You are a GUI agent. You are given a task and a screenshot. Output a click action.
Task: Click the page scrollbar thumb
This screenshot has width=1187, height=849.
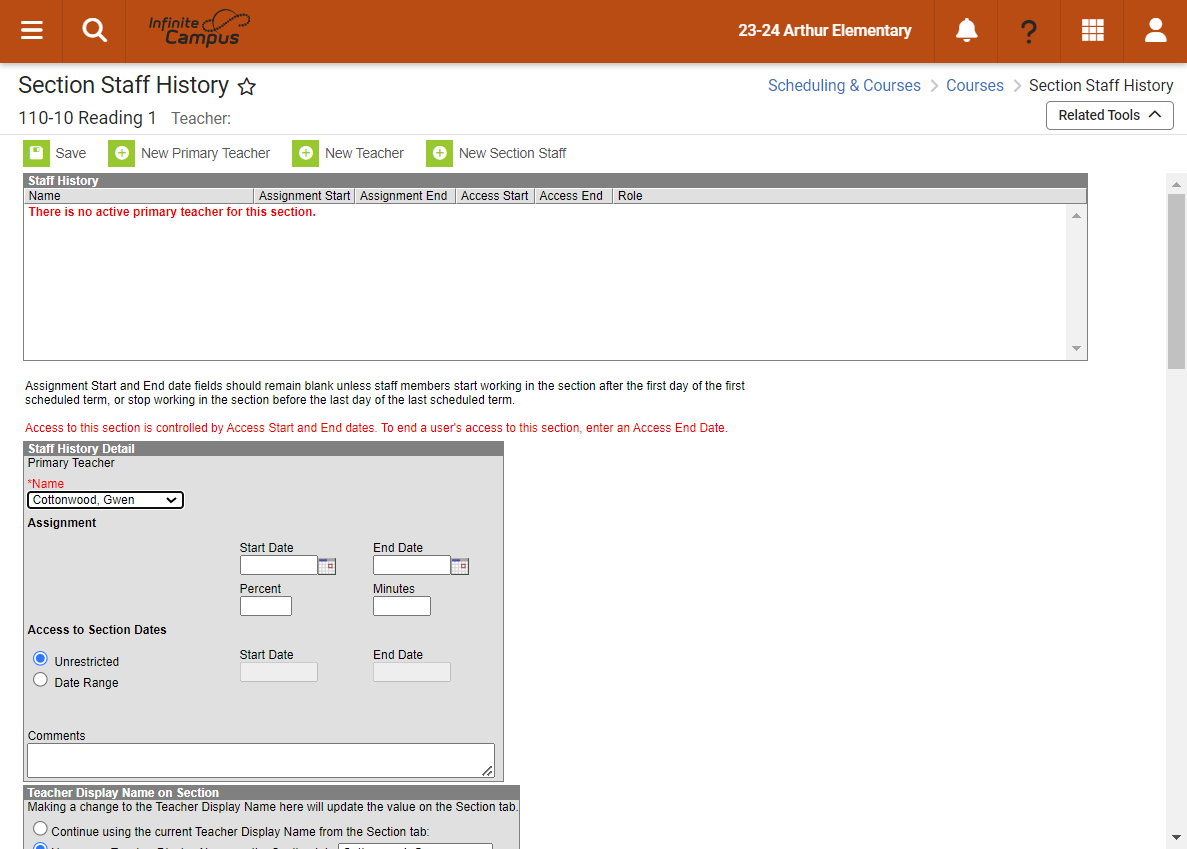pyautogui.click(x=1176, y=281)
